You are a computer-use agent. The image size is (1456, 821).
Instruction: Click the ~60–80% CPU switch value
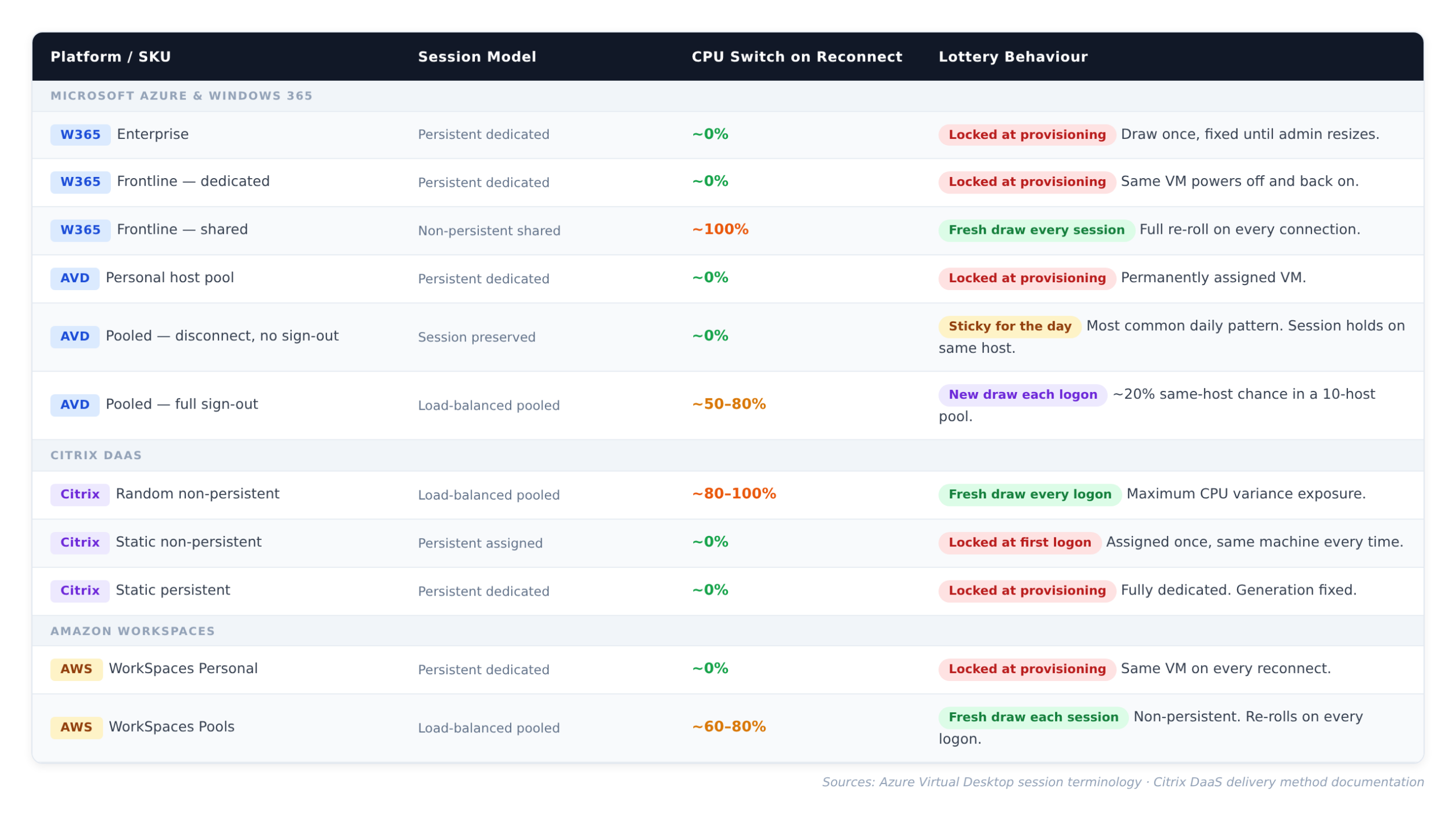coord(729,727)
